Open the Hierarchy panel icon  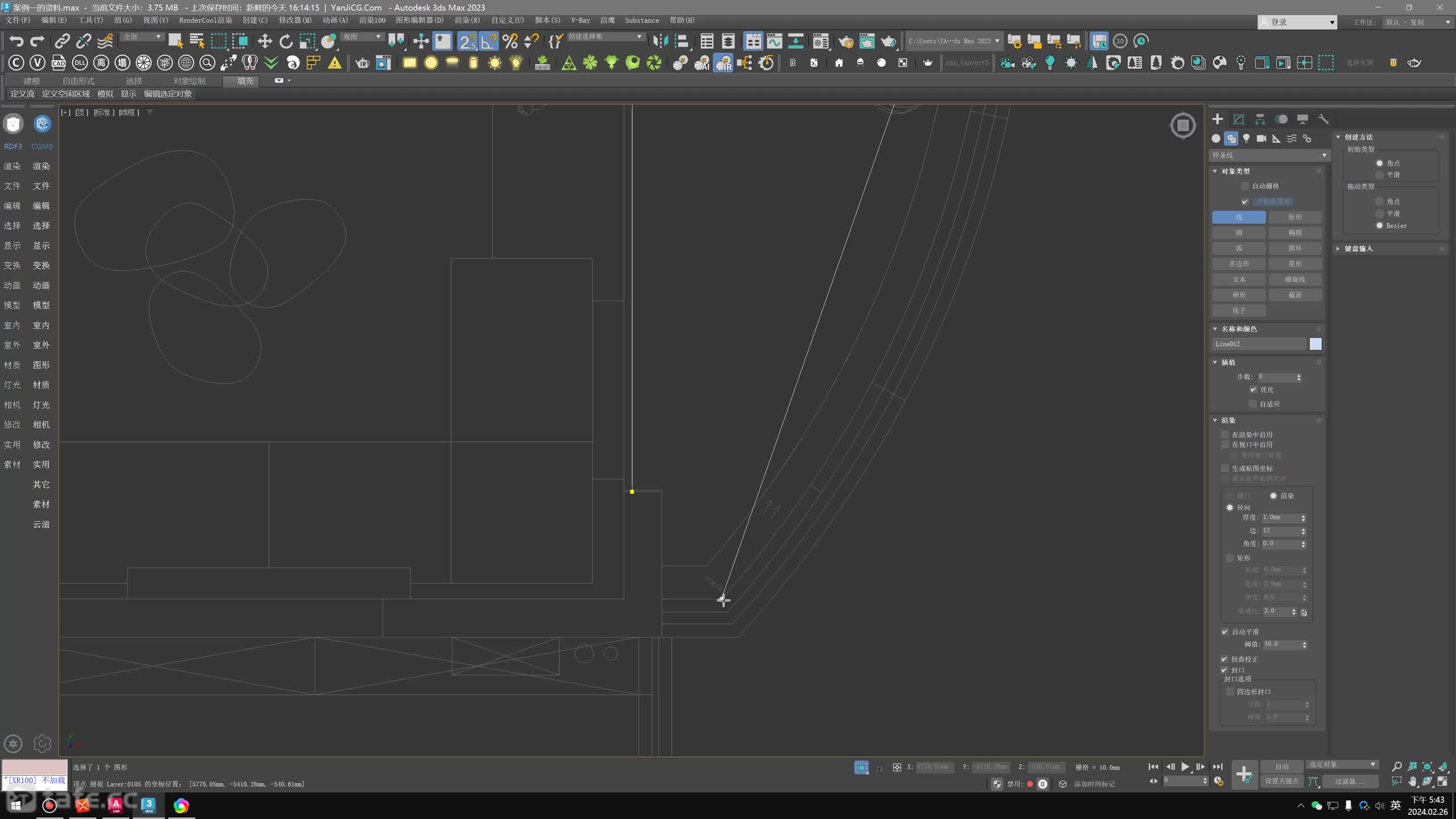pos(1260,119)
